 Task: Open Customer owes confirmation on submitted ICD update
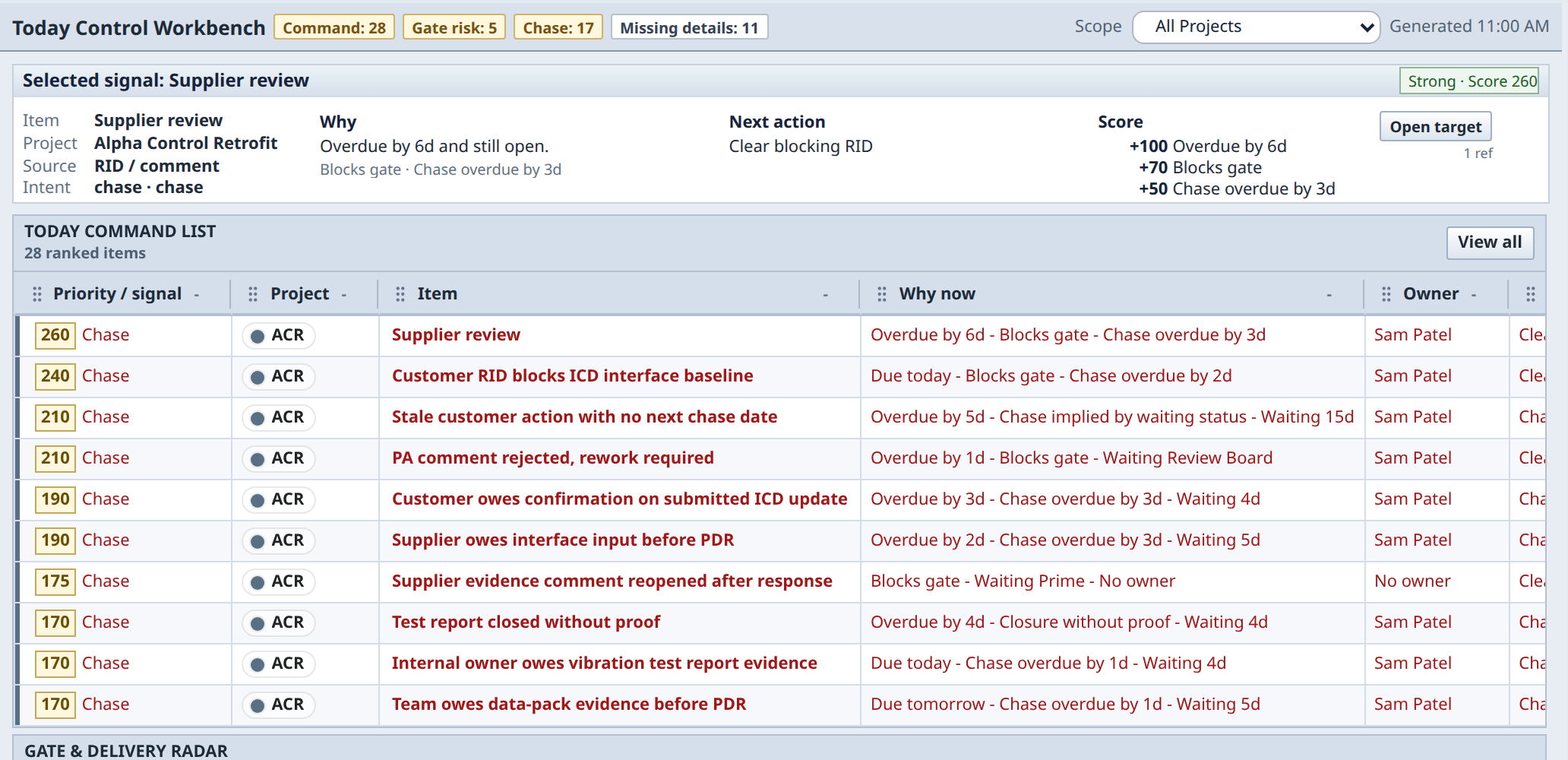tap(619, 499)
